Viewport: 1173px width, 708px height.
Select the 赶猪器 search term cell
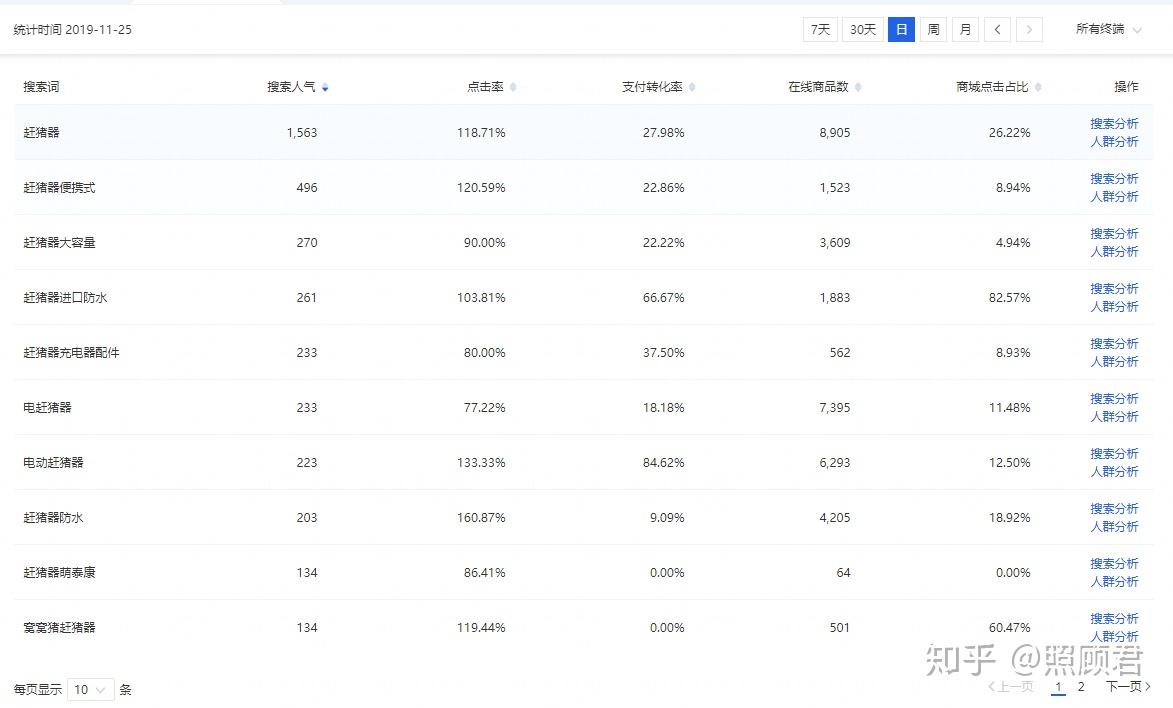[41, 132]
